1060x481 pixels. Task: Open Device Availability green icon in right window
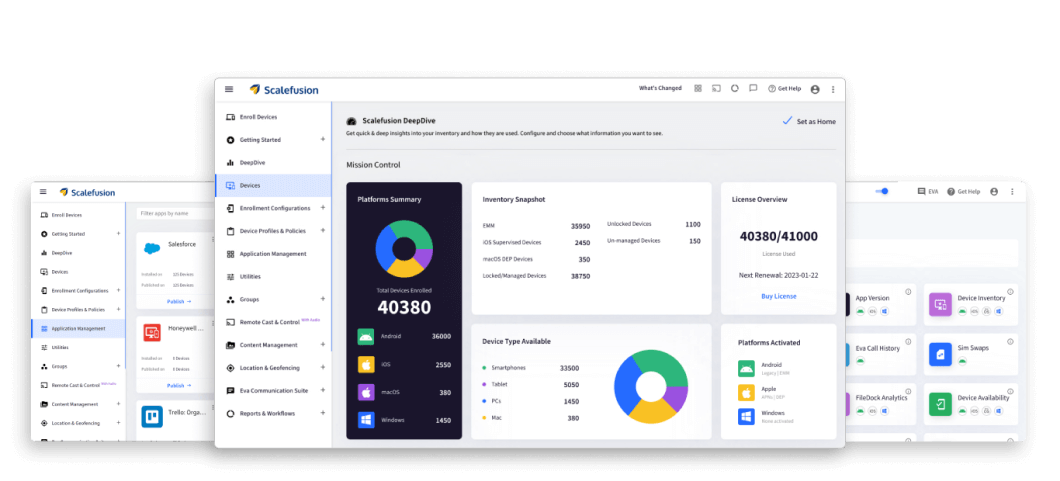pos(940,404)
